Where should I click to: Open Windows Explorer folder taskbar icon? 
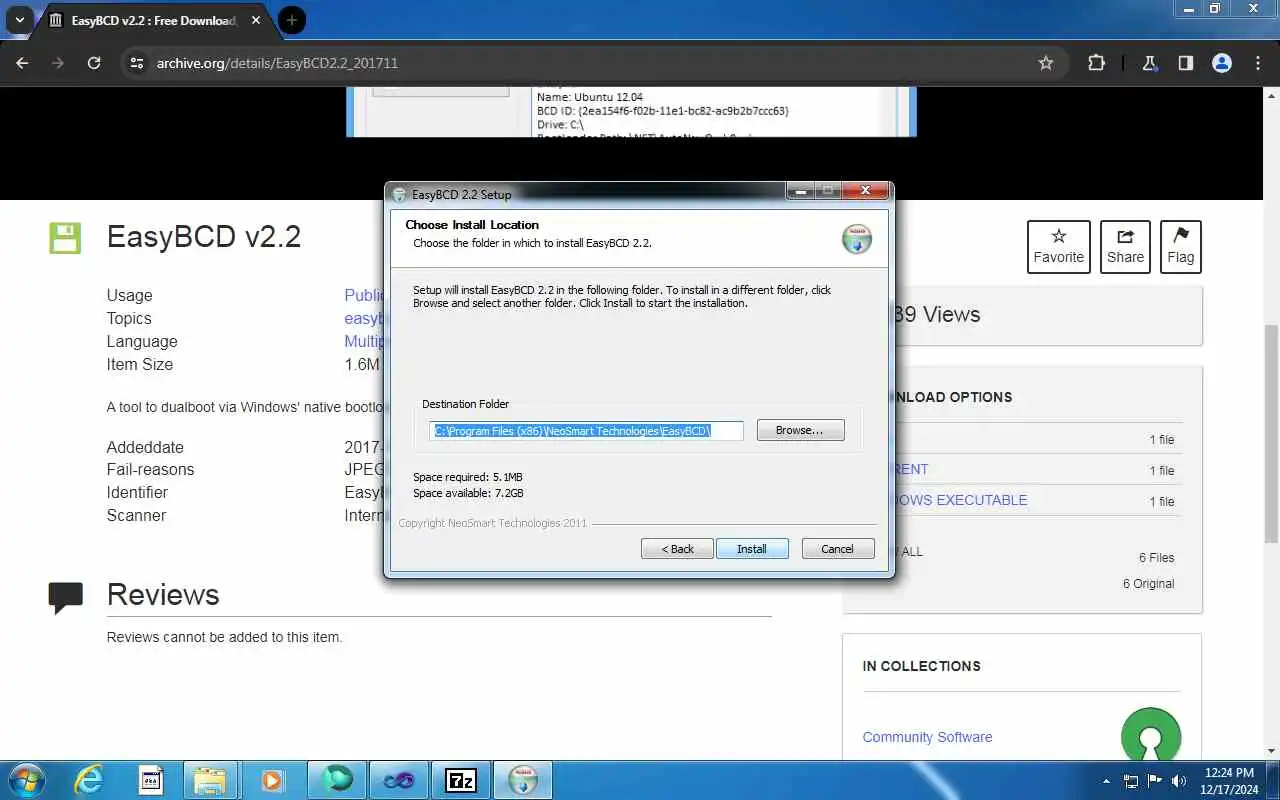[210, 780]
